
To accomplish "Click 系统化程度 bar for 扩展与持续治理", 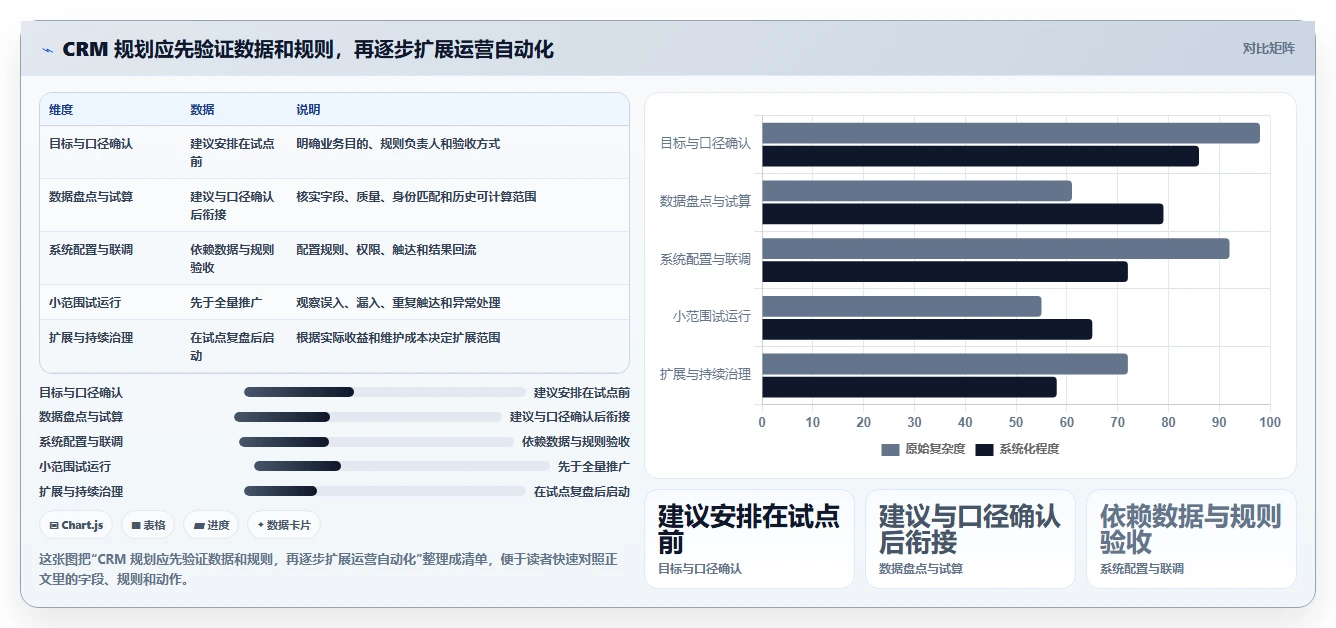I will pos(909,387).
